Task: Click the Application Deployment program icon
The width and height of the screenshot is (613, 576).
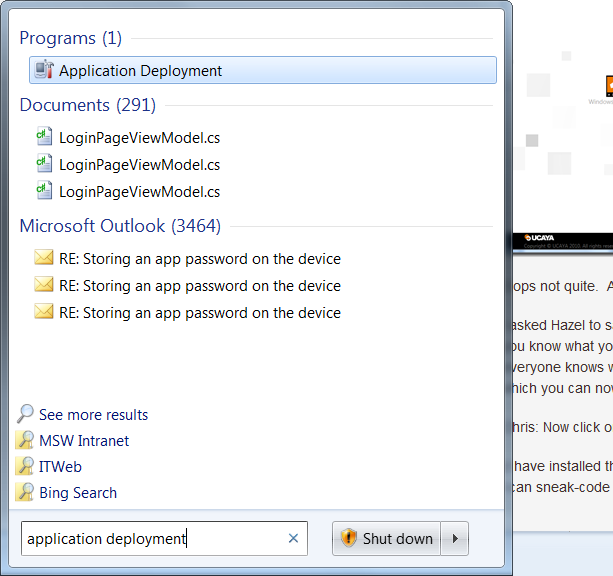Action: tap(44, 70)
